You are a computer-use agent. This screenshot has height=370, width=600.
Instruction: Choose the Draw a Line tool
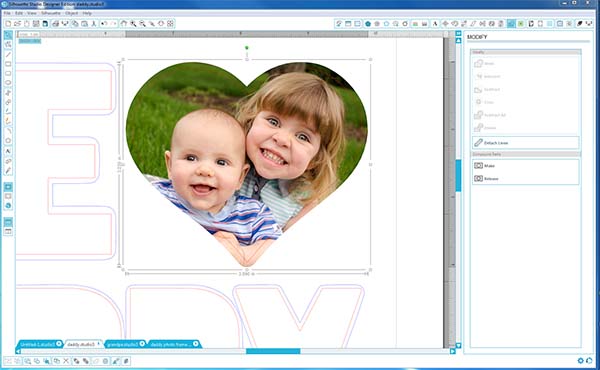[8, 55]
